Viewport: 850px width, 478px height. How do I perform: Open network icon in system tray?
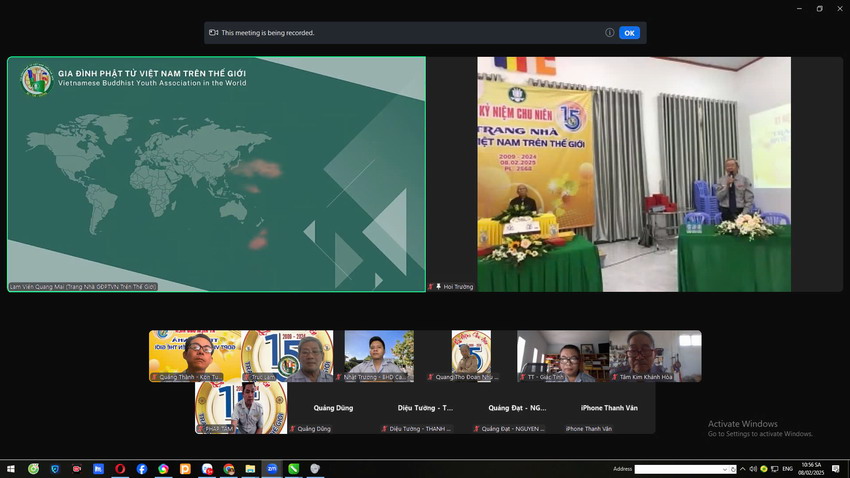point(775,469)
